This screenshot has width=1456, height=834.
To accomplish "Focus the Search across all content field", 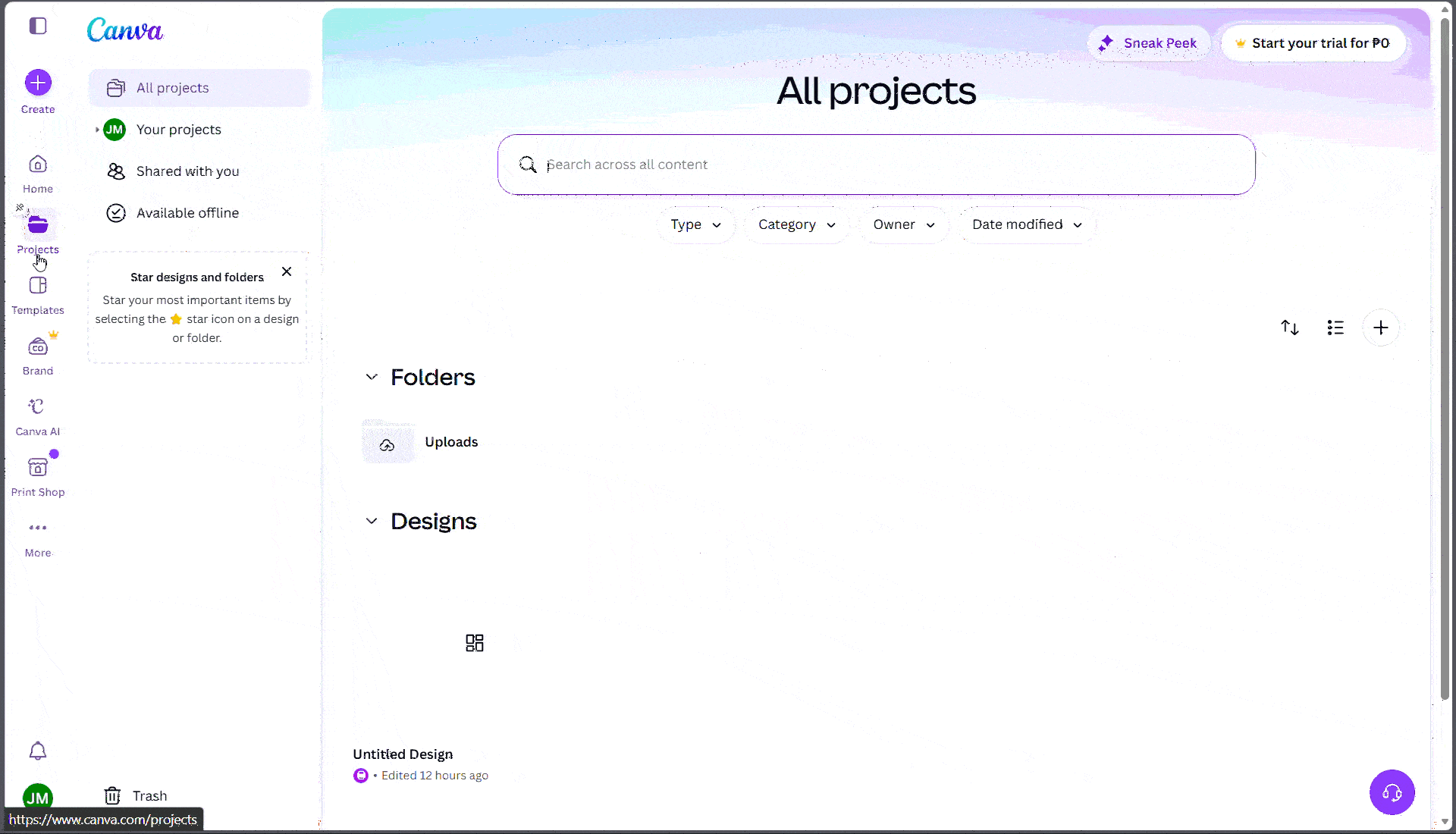I will pos(876,165).
